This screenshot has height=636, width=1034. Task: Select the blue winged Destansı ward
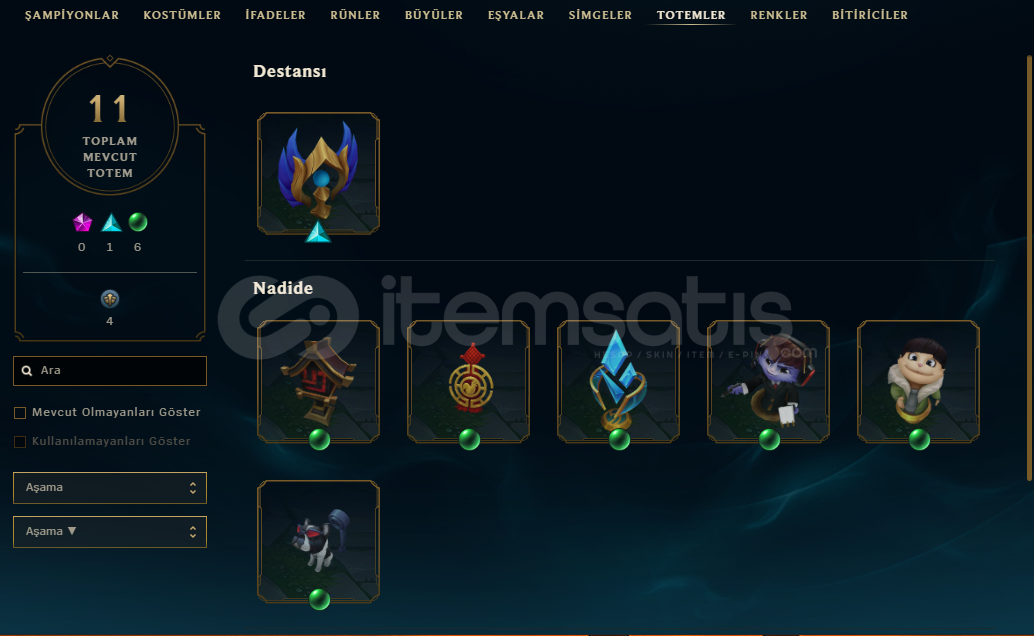pyautogui.click(x=319, y=174)
